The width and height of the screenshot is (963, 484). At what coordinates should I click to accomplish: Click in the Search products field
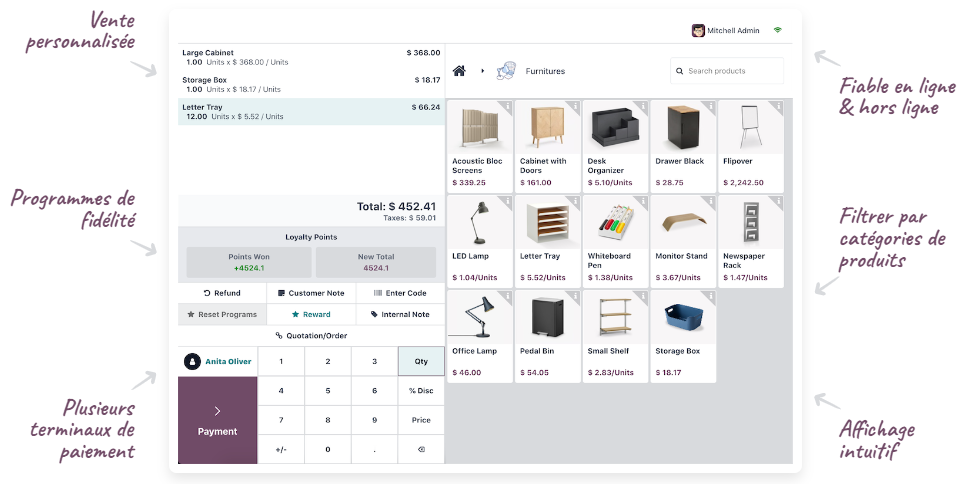[730, 71]
